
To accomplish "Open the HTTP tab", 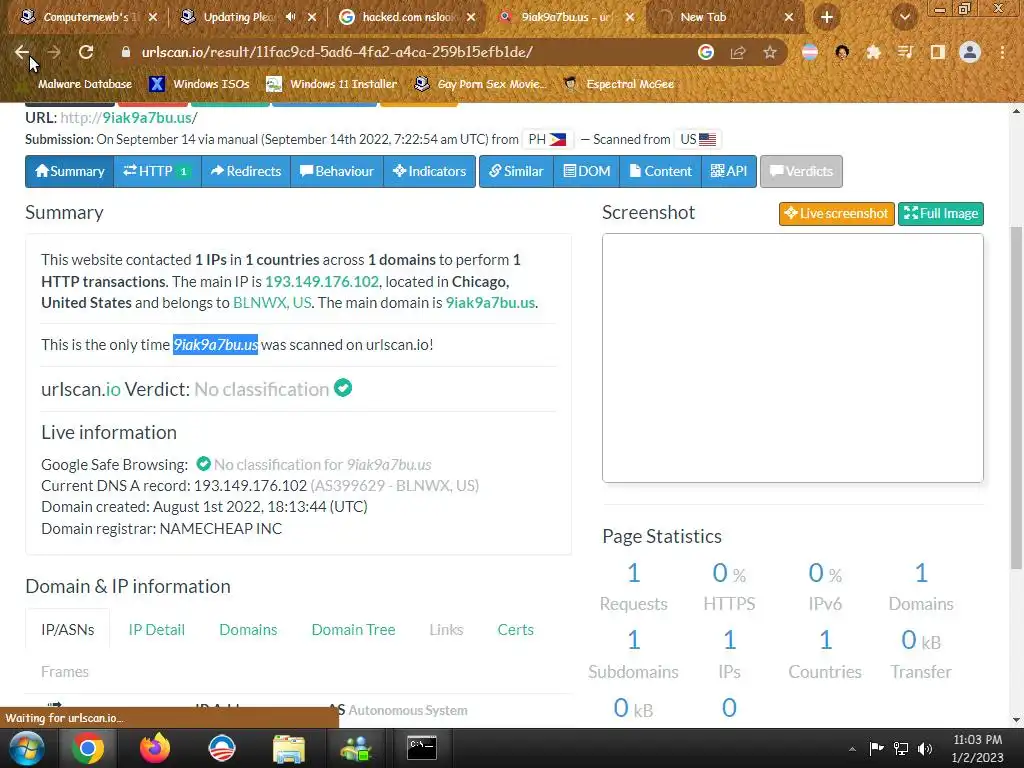I will [157, 171].
